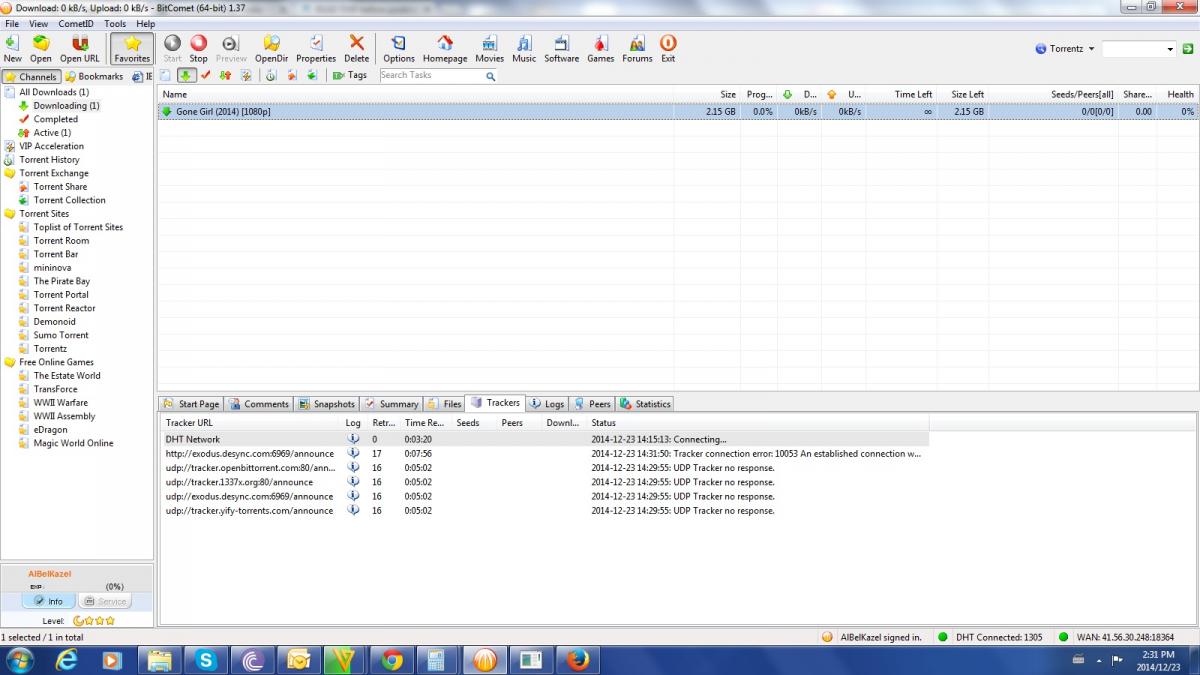Open the BitComet Options dialog
The height and width of the screenshot is (675, 1200).
398,44
